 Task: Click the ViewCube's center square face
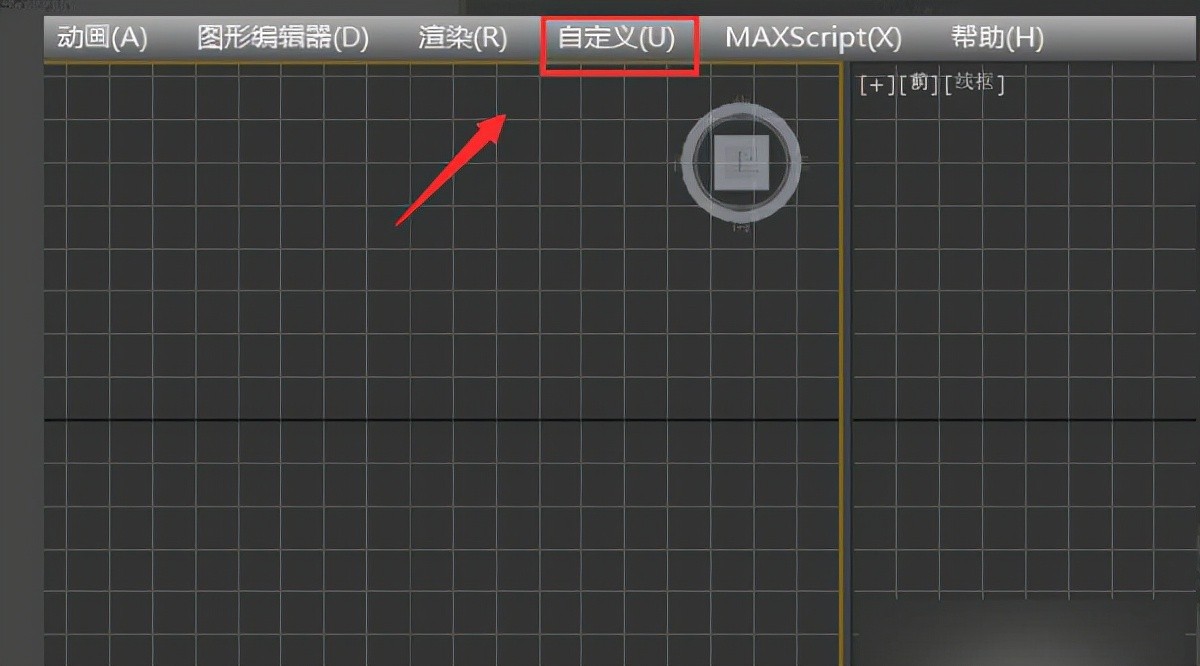(x=741, y=162)
